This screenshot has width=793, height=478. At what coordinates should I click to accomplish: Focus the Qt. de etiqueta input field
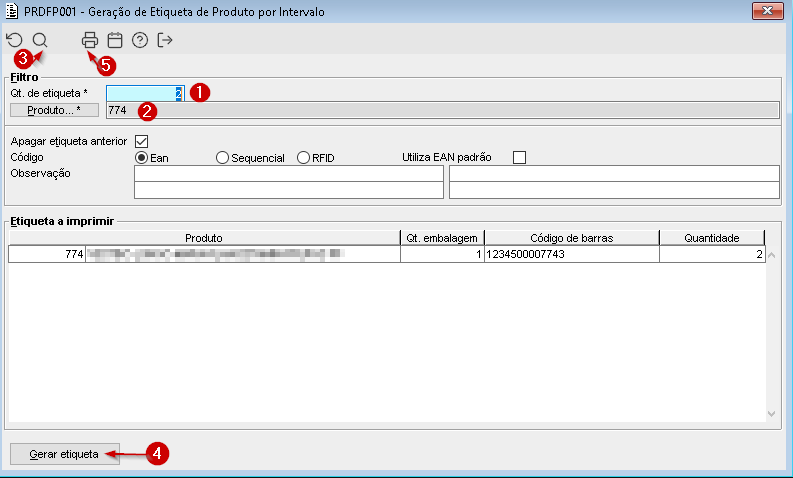pos(145,94)
